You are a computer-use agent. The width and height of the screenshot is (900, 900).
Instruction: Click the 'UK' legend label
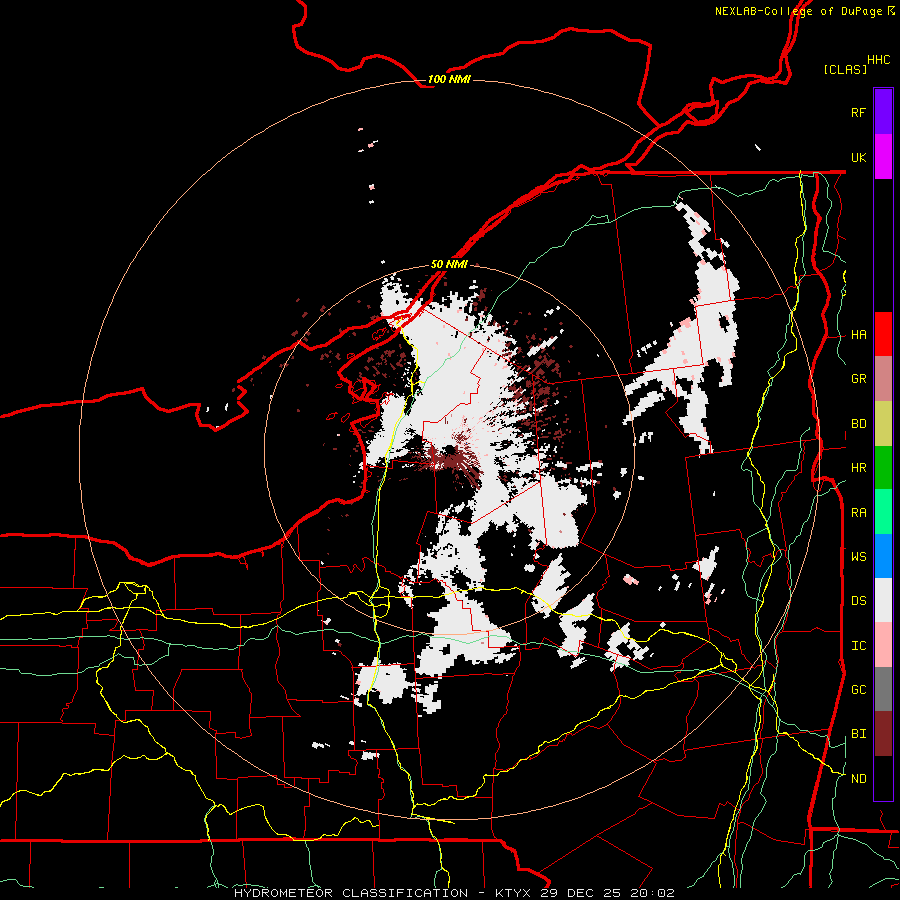(858, 157)
